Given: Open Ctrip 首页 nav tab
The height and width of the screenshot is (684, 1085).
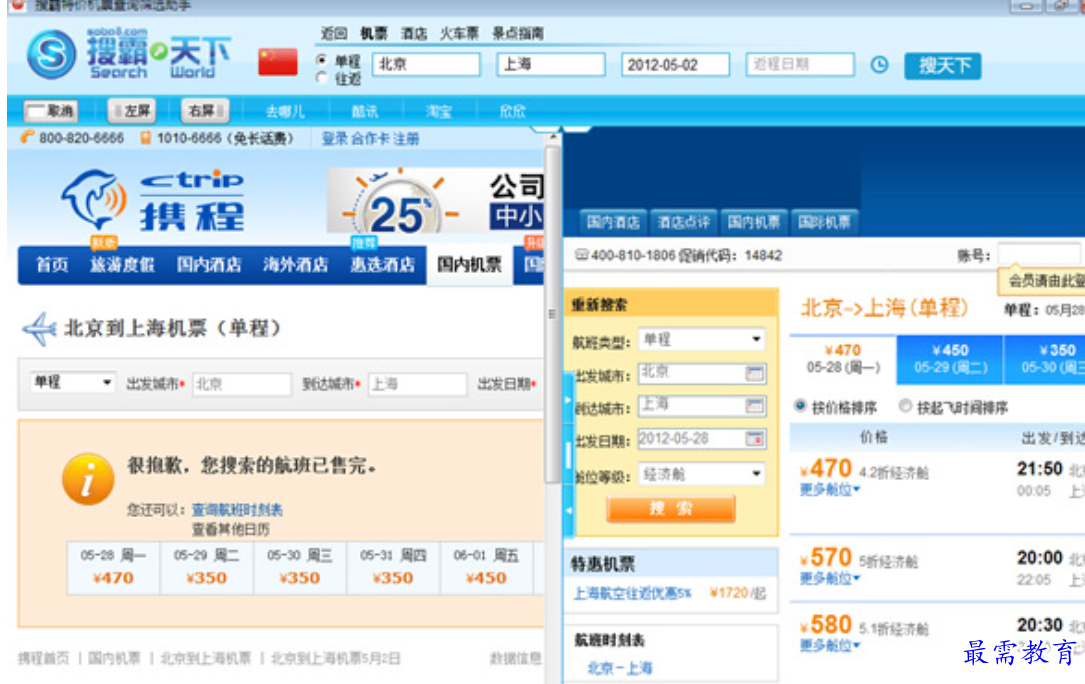Looking at the screenshot, I should (x=52, y=264).
